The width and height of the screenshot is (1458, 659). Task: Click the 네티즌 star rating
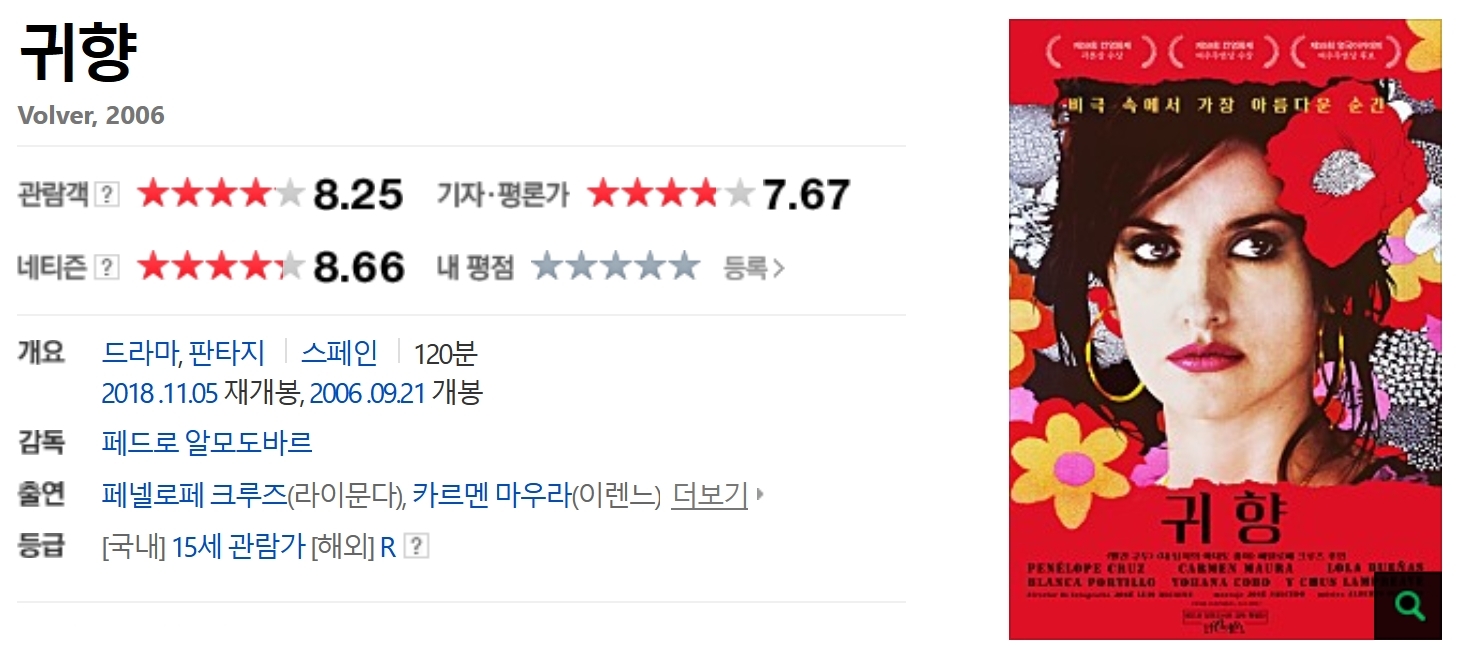click(x=220, y=267)
